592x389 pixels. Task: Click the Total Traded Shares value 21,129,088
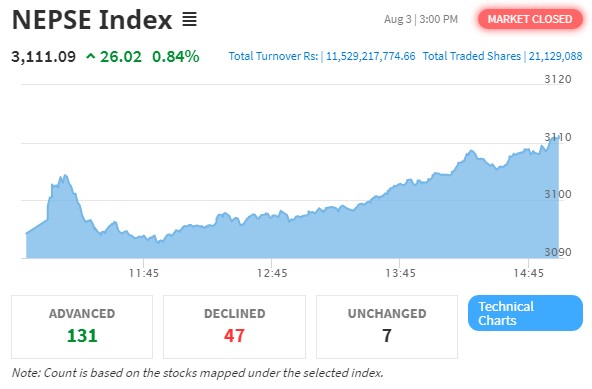point(555,56)
